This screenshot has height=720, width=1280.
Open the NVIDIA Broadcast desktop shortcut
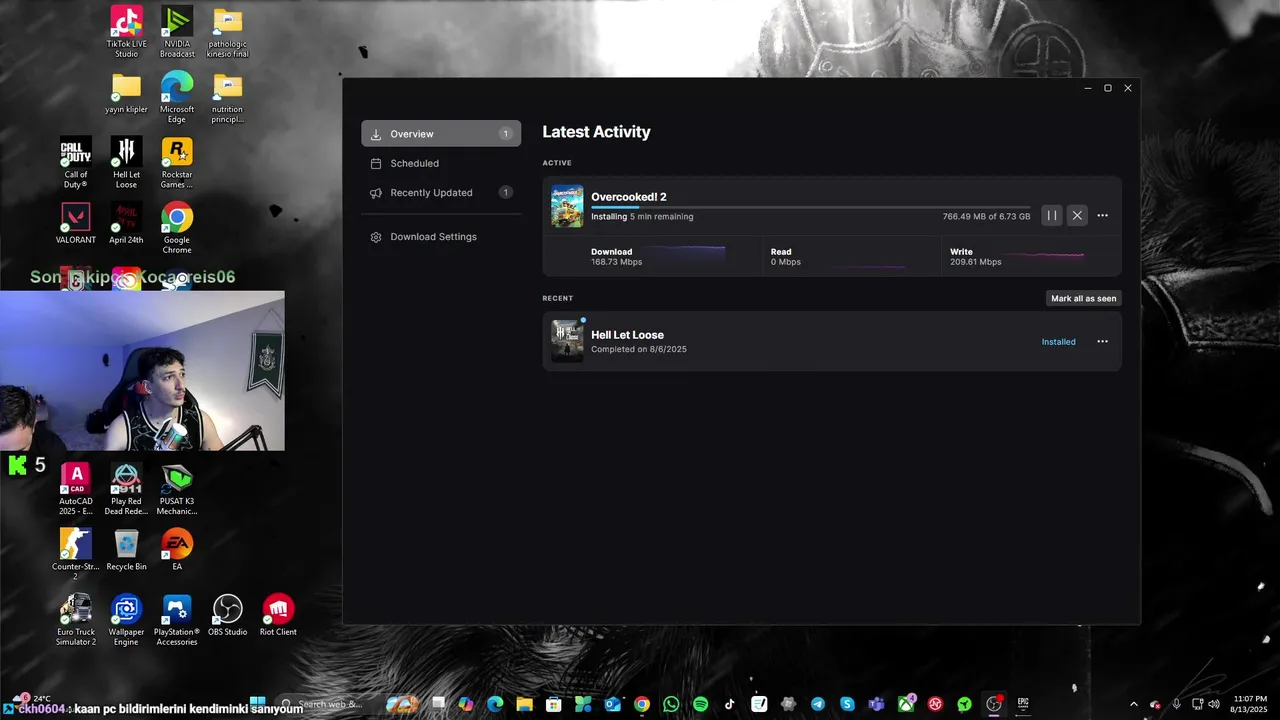(x=177, y=32)
